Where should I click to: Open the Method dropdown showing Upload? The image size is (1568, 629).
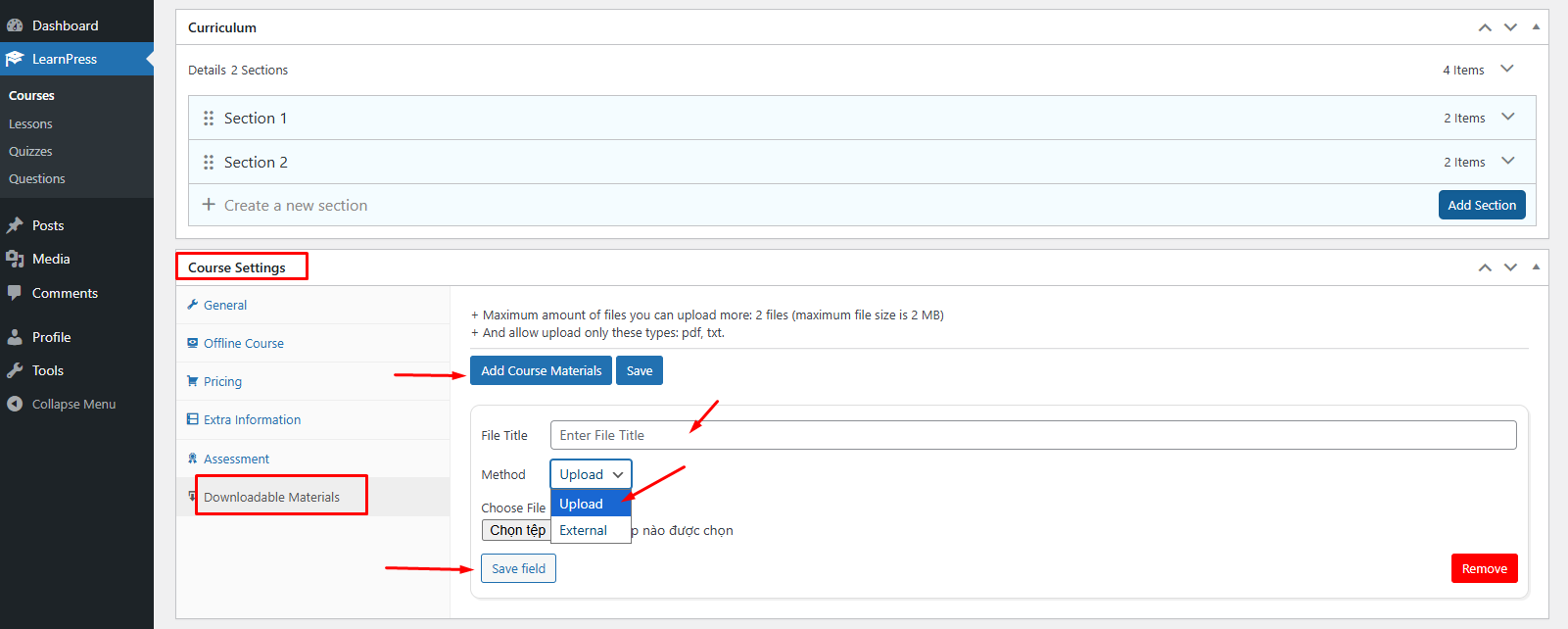pyautogui.click(x=591, y=474)
